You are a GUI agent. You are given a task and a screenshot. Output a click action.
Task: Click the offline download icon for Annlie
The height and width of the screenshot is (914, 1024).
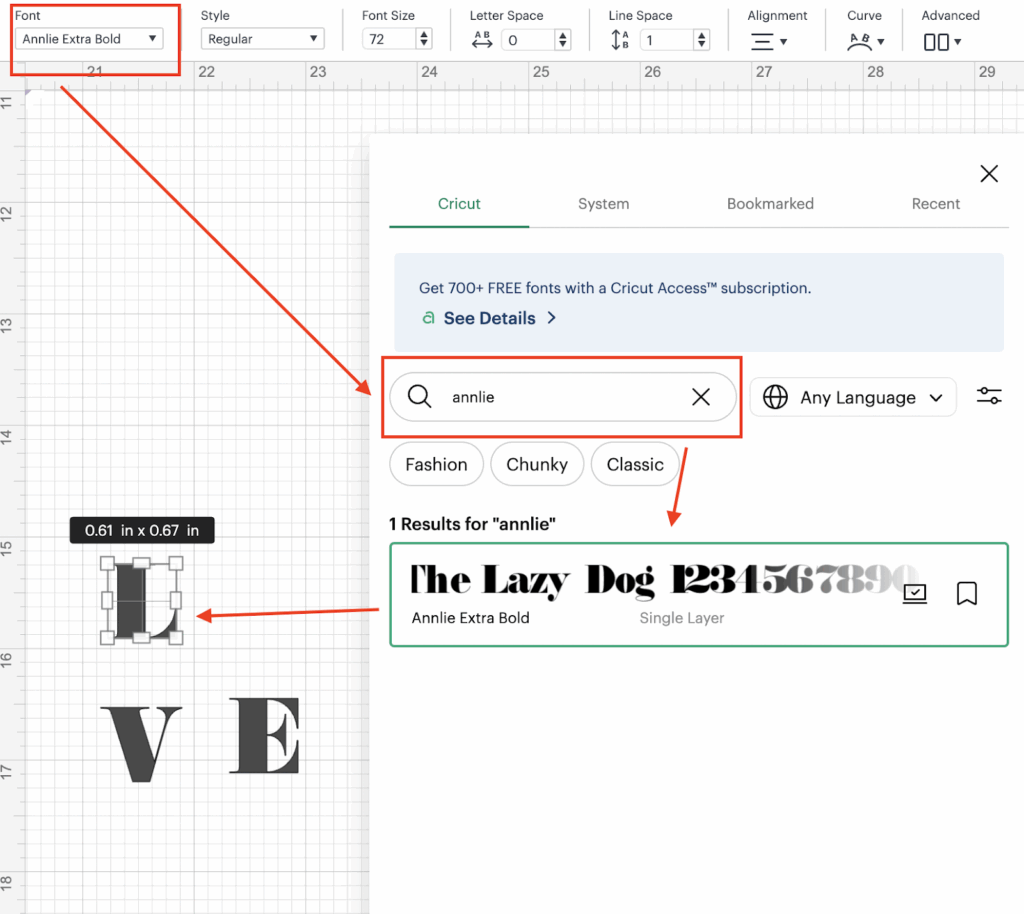click(914, 594)
